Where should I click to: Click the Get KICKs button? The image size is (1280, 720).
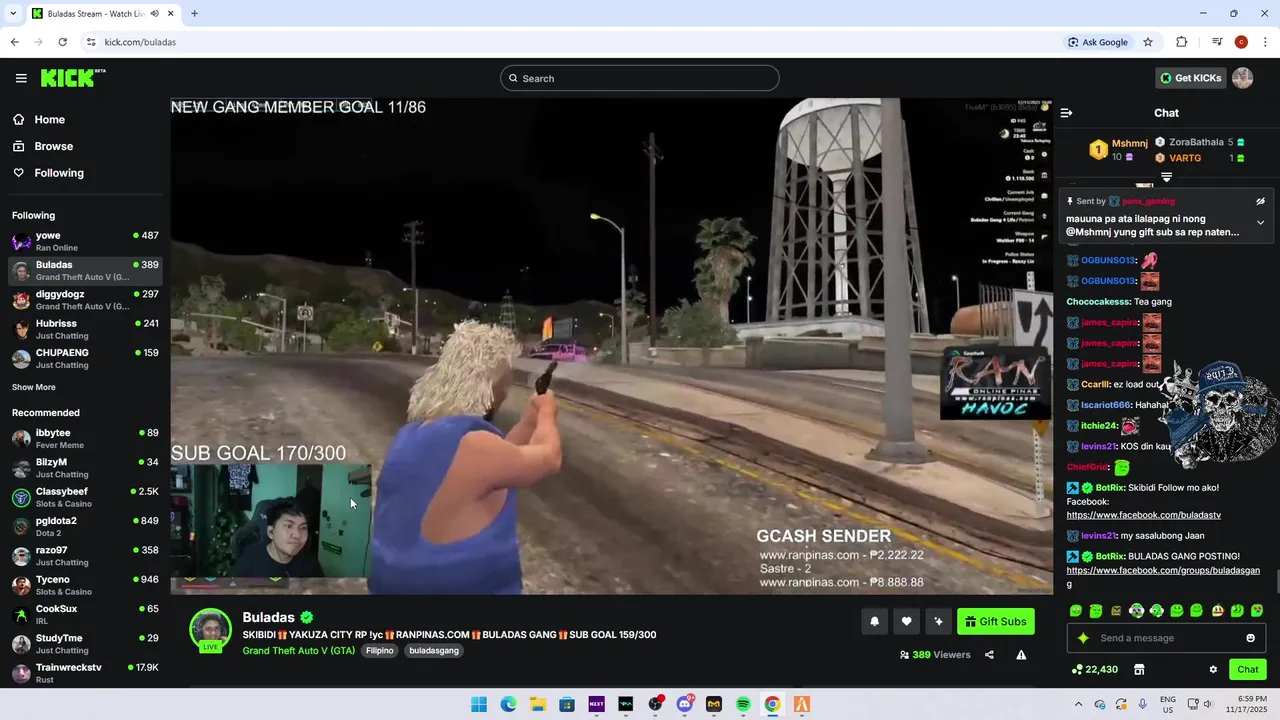click(1190, 78)
